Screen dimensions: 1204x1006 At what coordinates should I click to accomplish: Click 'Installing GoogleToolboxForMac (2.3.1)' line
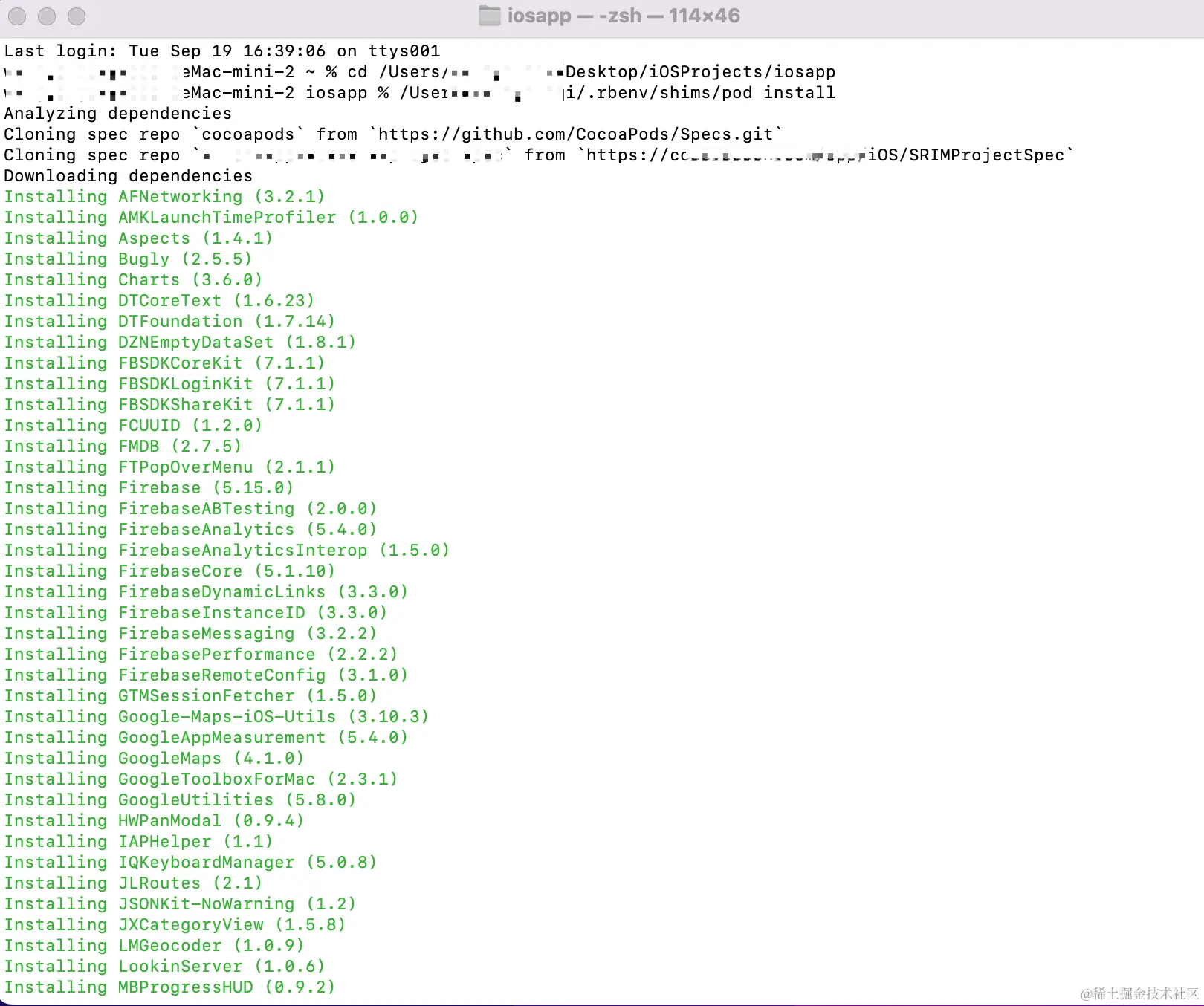click(x=201, y=779)
